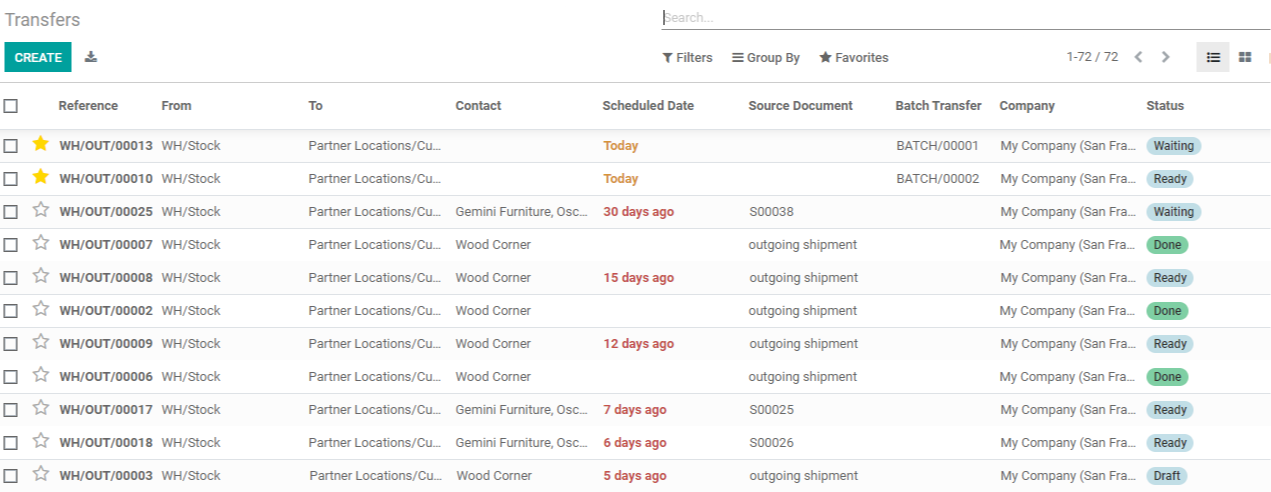This screenshot has height=492, width=1271.
Task: Switch to list view icon
Action: click(x=1213, y=57)
